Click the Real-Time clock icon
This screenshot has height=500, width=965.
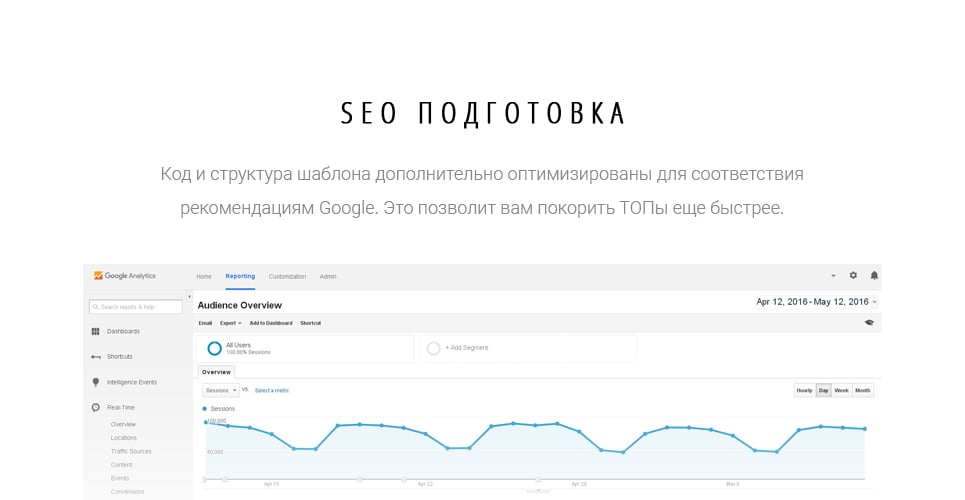(x=95, y=408)
